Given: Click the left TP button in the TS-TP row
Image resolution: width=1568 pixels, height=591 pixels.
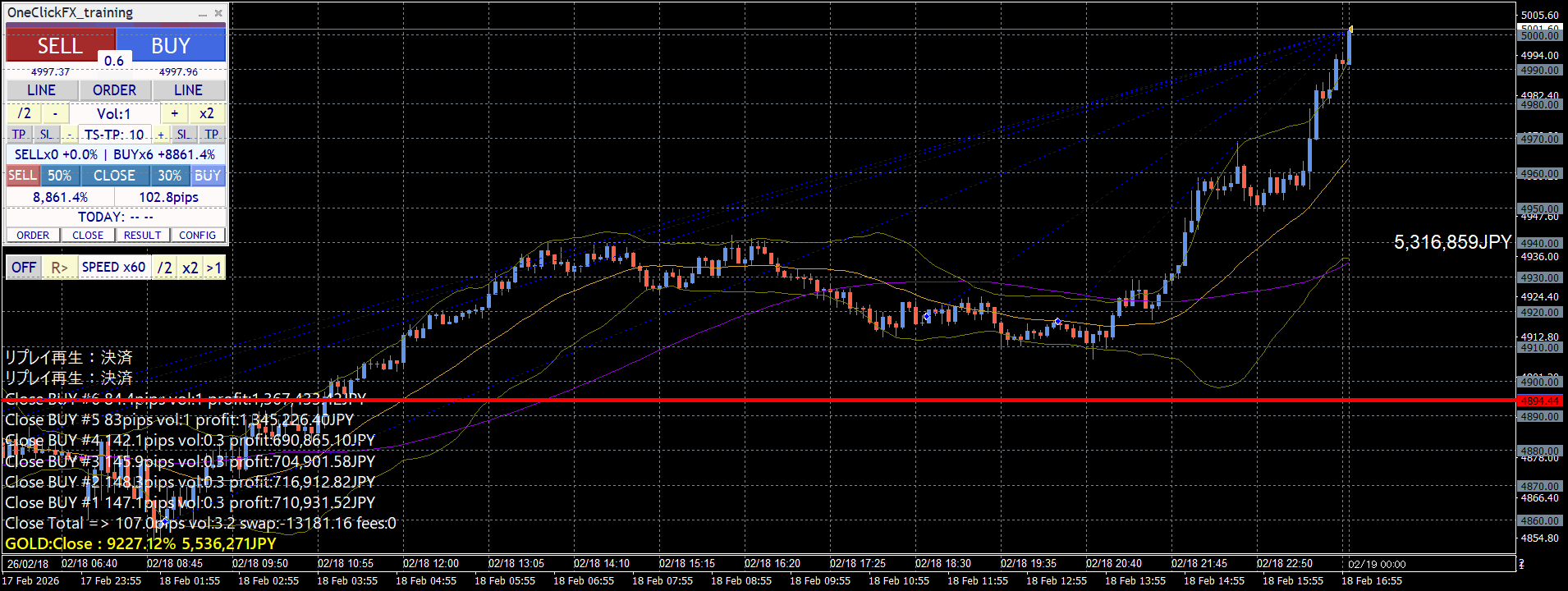Looking at the screenshot, I should tap(19, 134).
